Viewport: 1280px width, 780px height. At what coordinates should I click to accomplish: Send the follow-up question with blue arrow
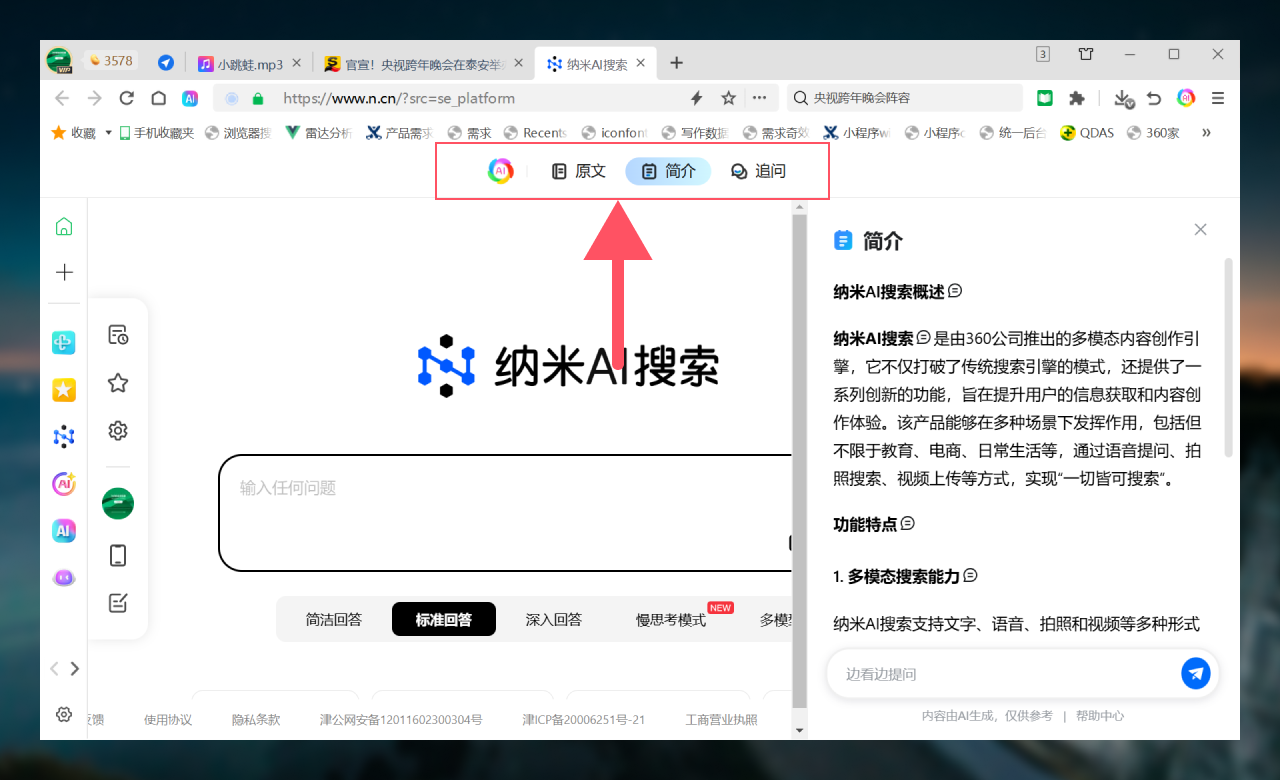pos(1195,673)
